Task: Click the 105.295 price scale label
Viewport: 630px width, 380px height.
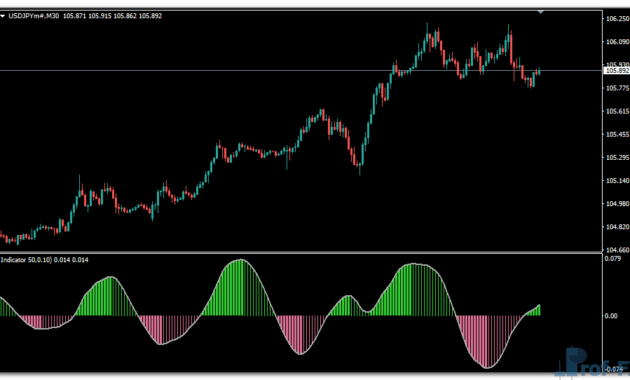Action: (618, 157)
